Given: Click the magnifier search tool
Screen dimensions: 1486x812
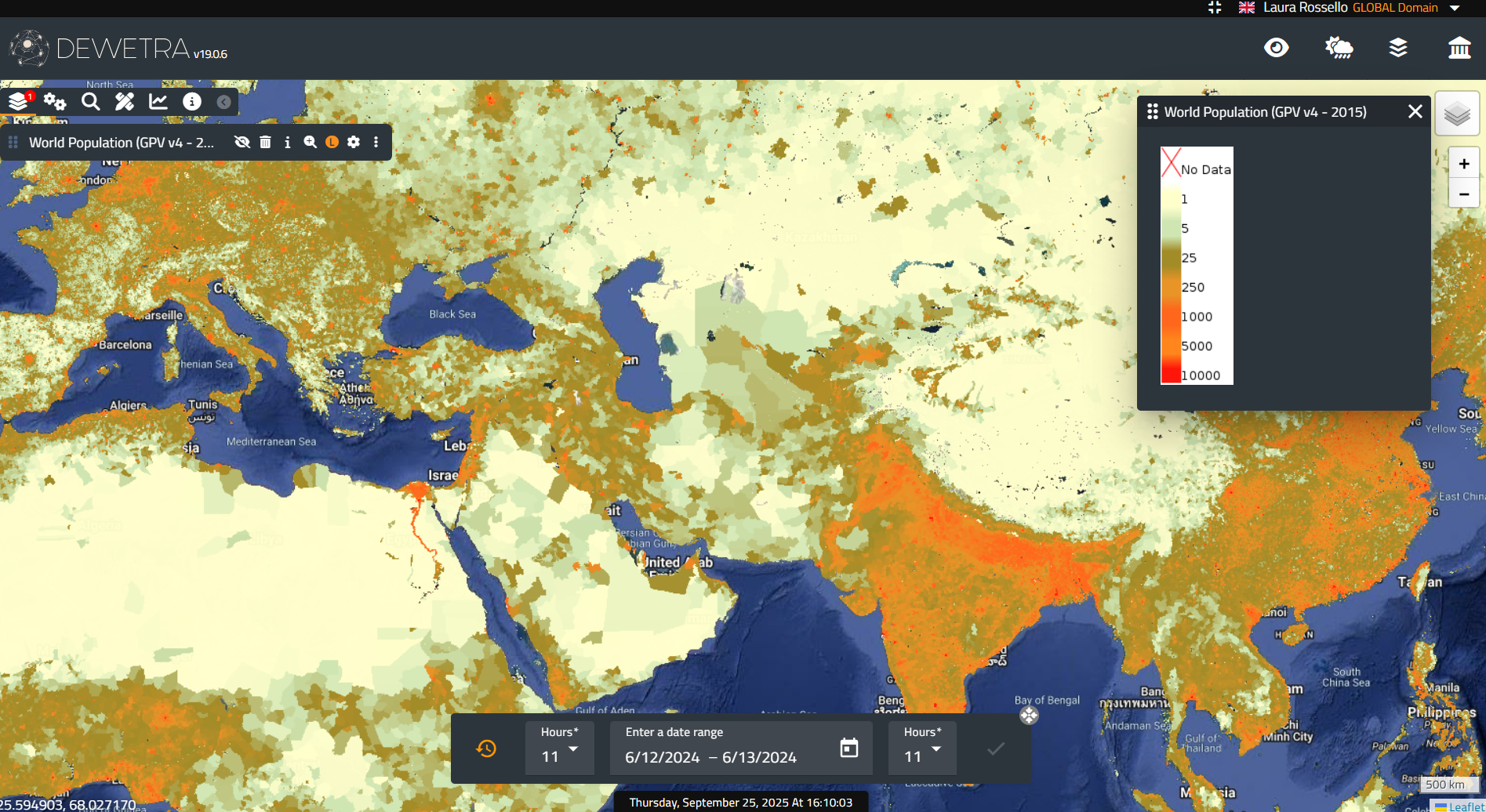Looking at the screenshot, I should coord(91,102).
